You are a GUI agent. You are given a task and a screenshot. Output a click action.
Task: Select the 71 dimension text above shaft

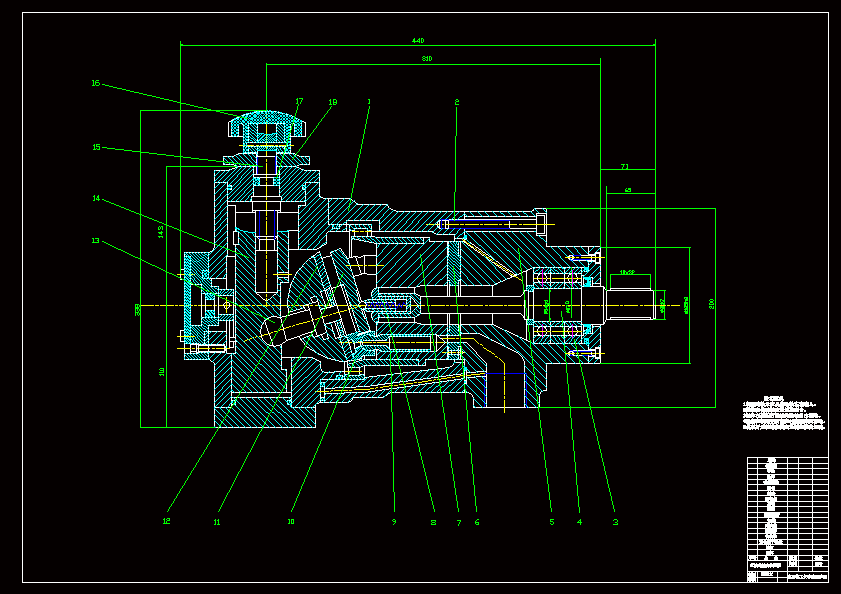(625, 166)
